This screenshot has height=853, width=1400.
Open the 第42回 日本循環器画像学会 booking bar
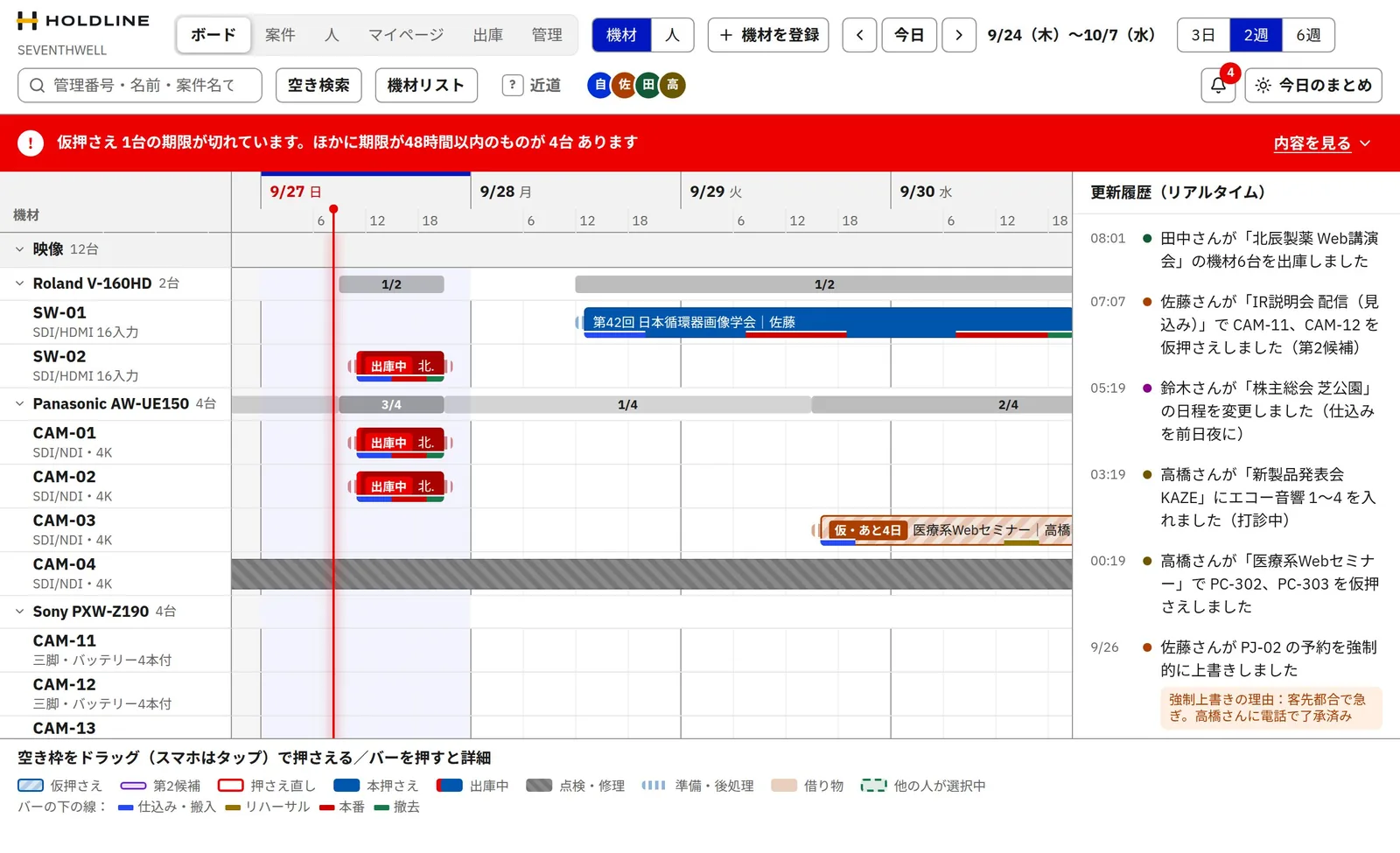[828, 322]
